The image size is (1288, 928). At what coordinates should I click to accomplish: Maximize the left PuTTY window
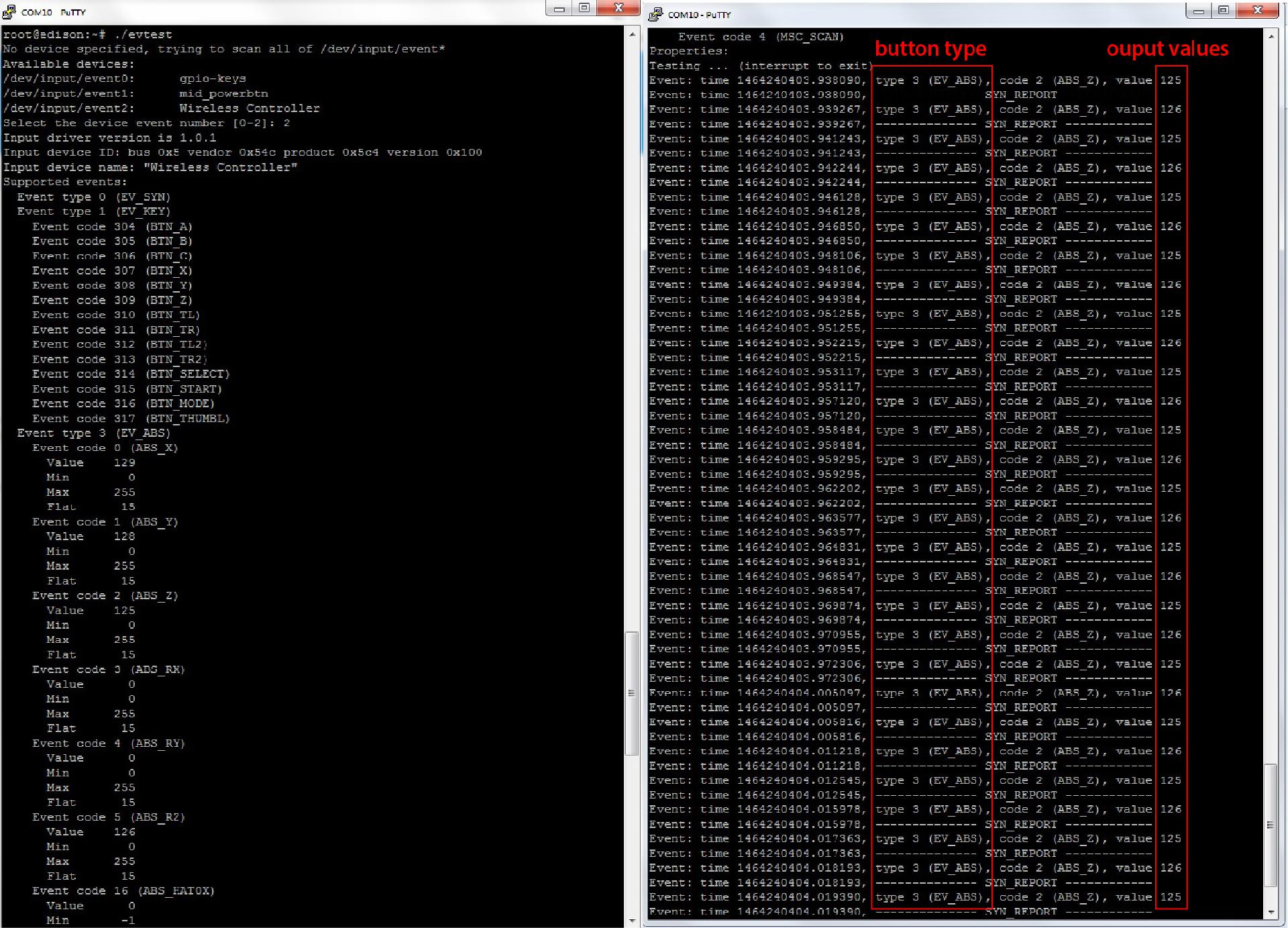click(585, 8)
